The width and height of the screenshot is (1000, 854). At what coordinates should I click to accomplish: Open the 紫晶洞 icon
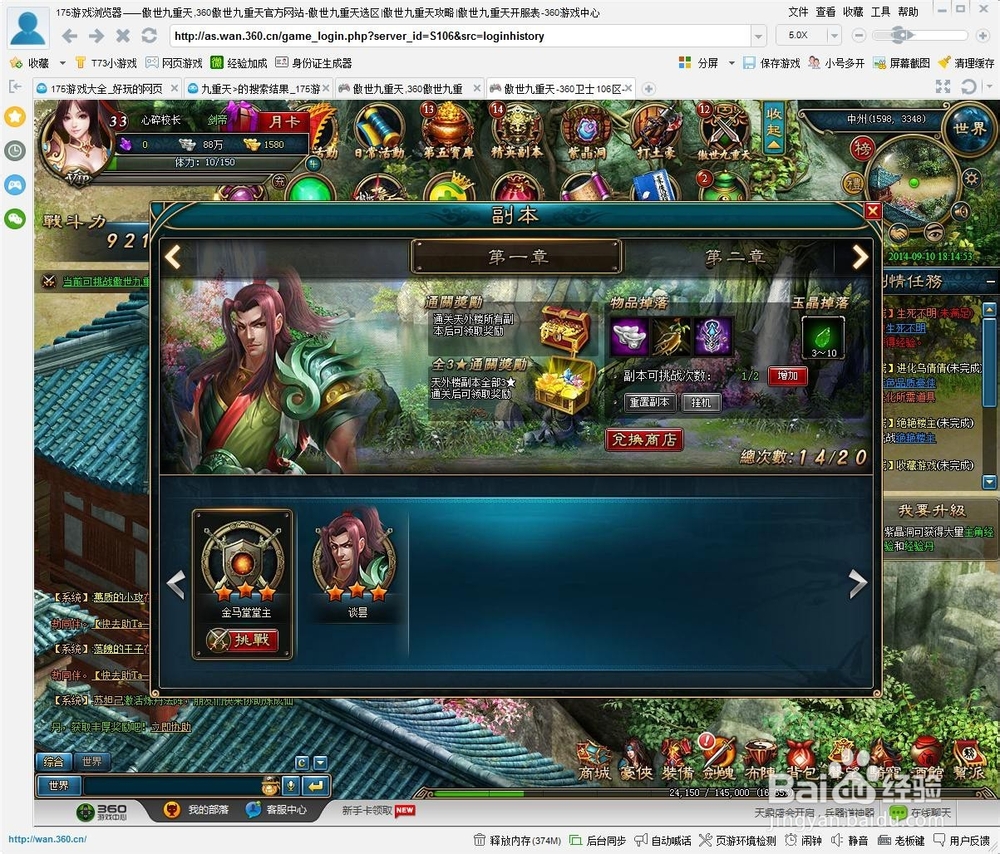[x=586, y=132]
